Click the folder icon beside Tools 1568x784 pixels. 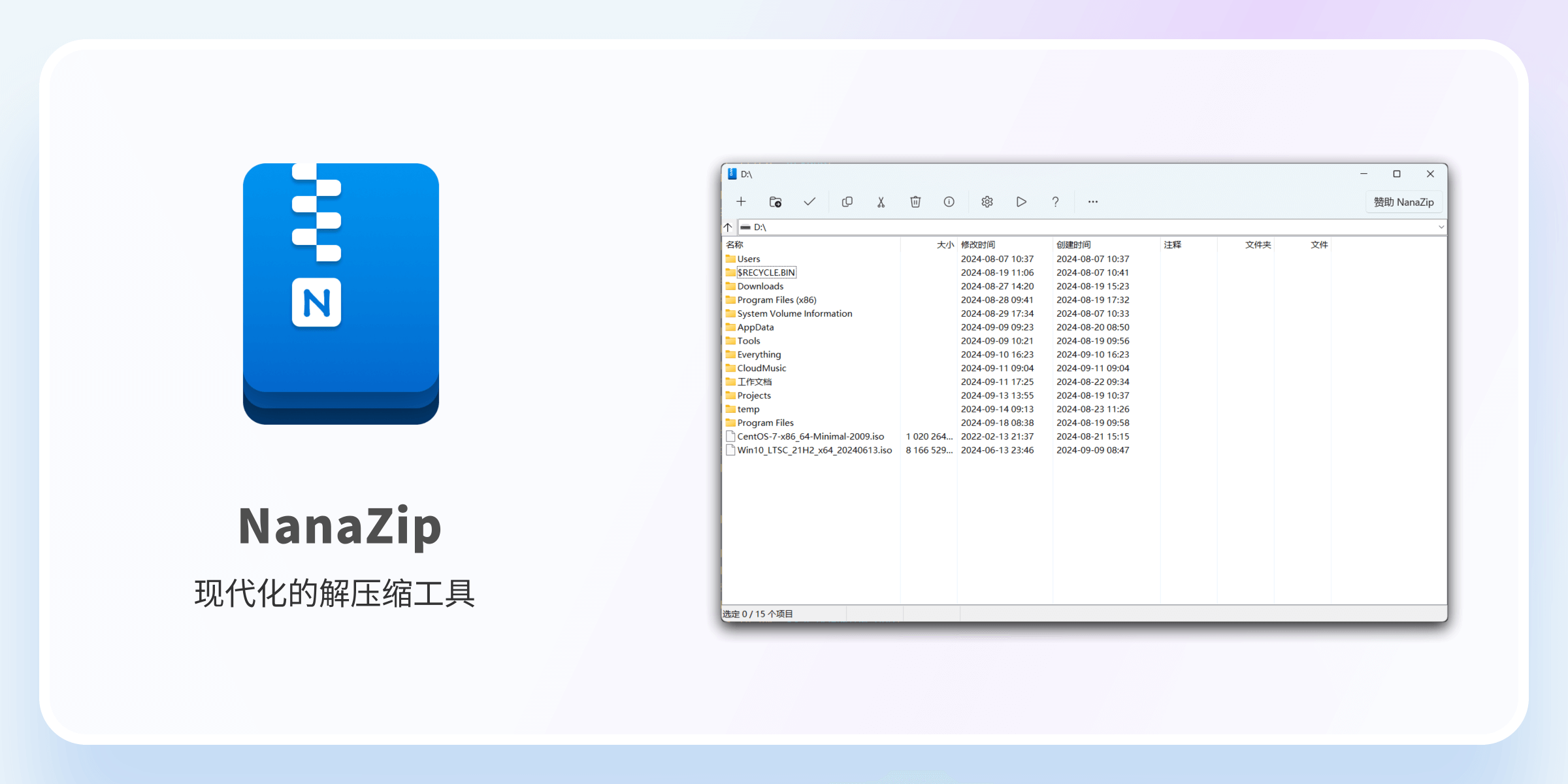[x=730, y=341]
